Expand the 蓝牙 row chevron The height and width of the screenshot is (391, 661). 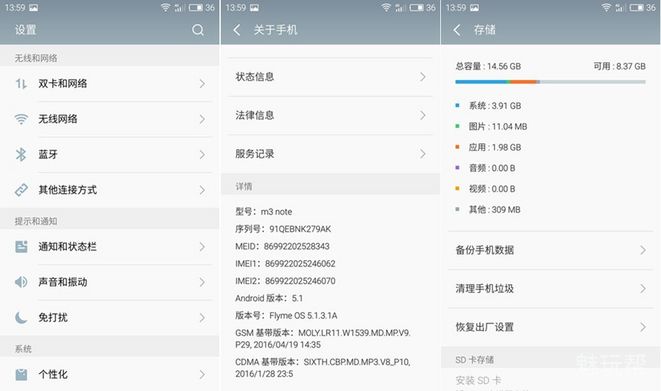pos(202,155)
